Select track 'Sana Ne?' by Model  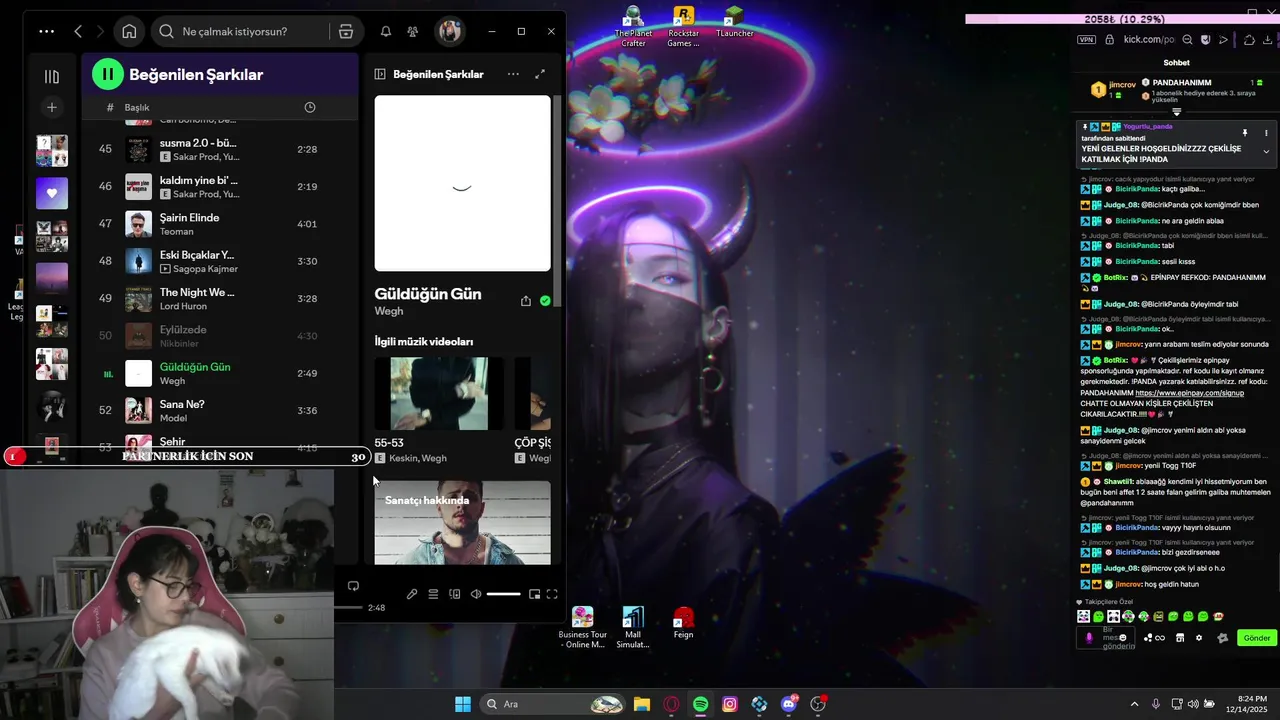(x=219, y=410)
